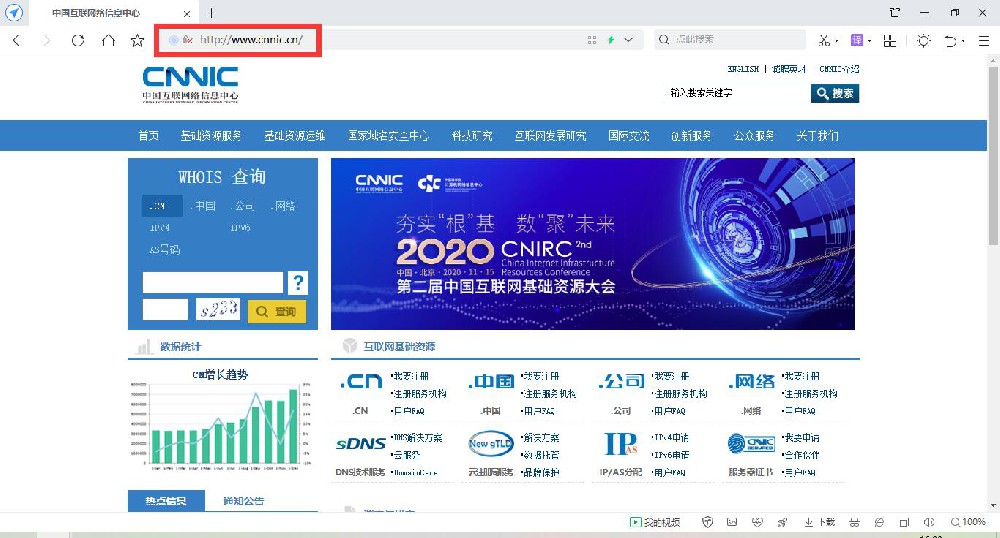Select the IPv6 WHOIS query option
1000x538 pixels.
click(240, 228)
